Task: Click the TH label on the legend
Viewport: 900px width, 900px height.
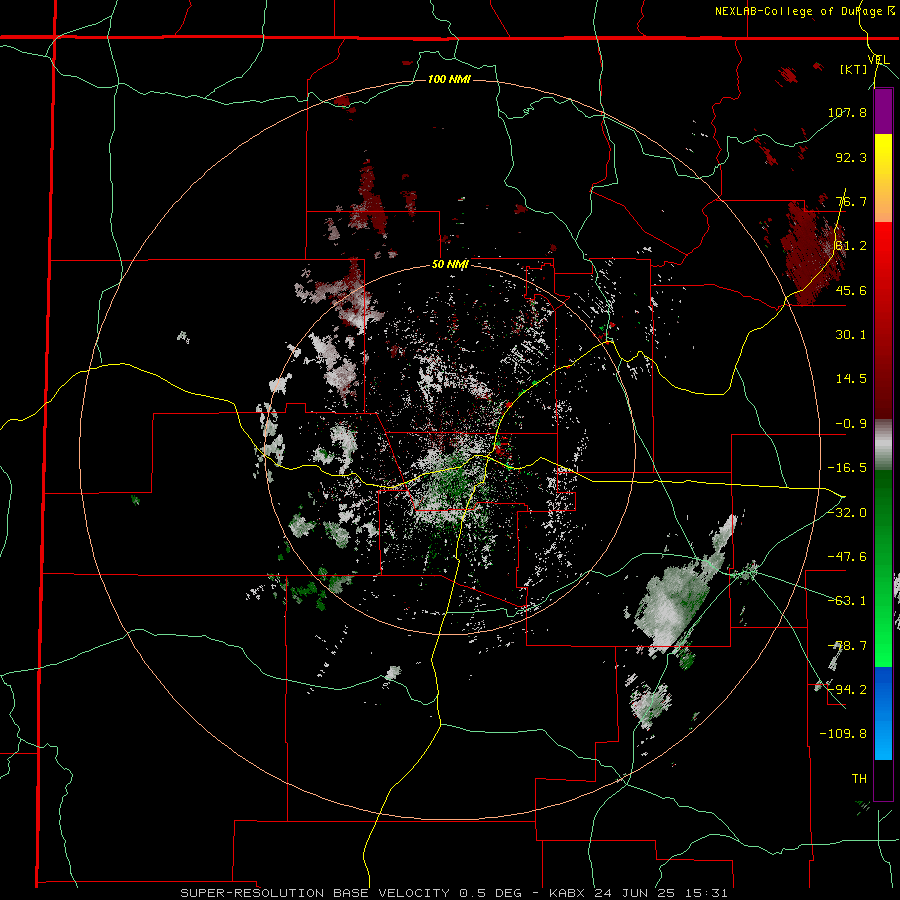Action: click(859, 779)
